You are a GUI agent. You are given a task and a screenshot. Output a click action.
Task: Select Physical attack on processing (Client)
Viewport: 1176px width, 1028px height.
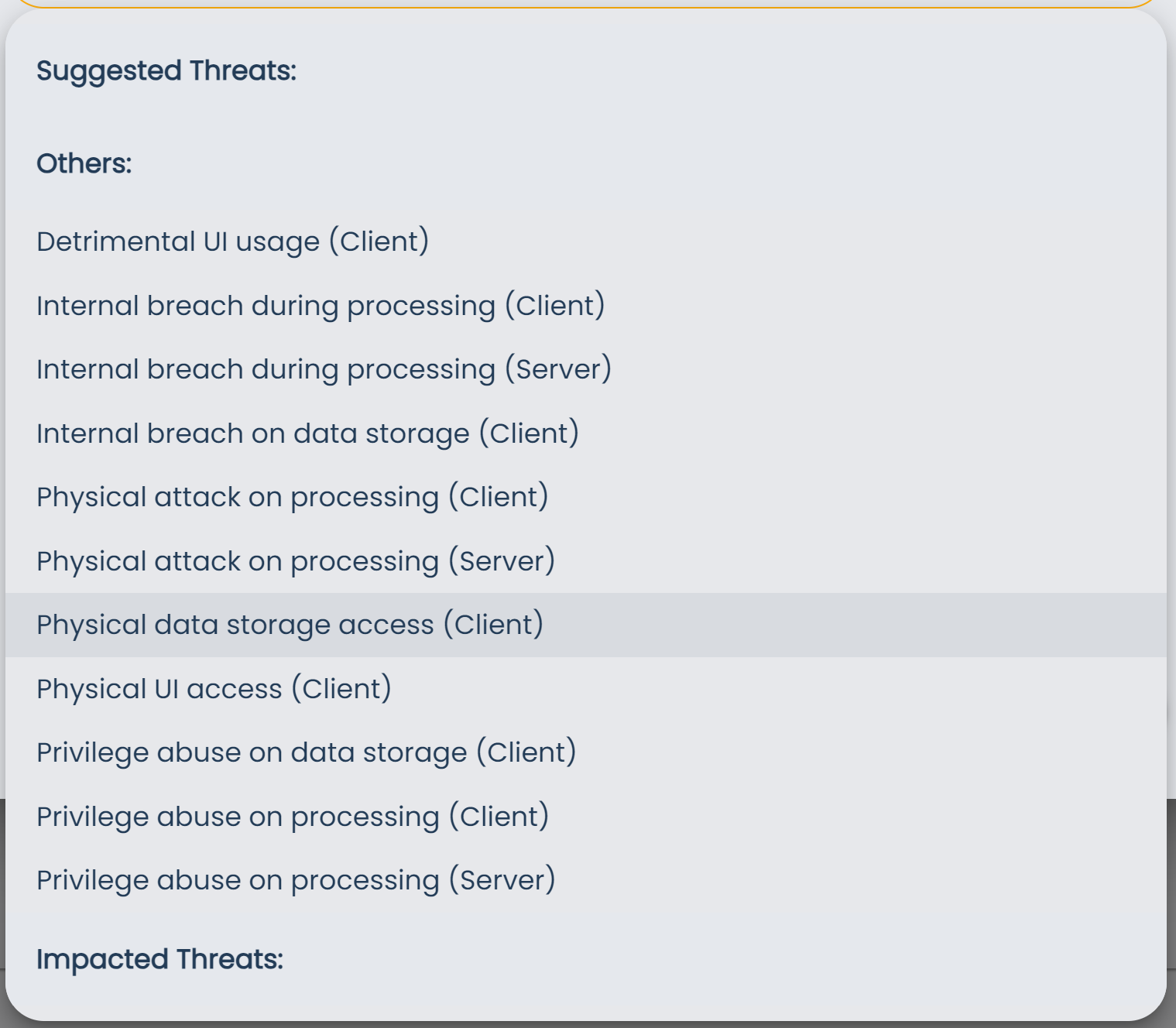click(294, 496)
